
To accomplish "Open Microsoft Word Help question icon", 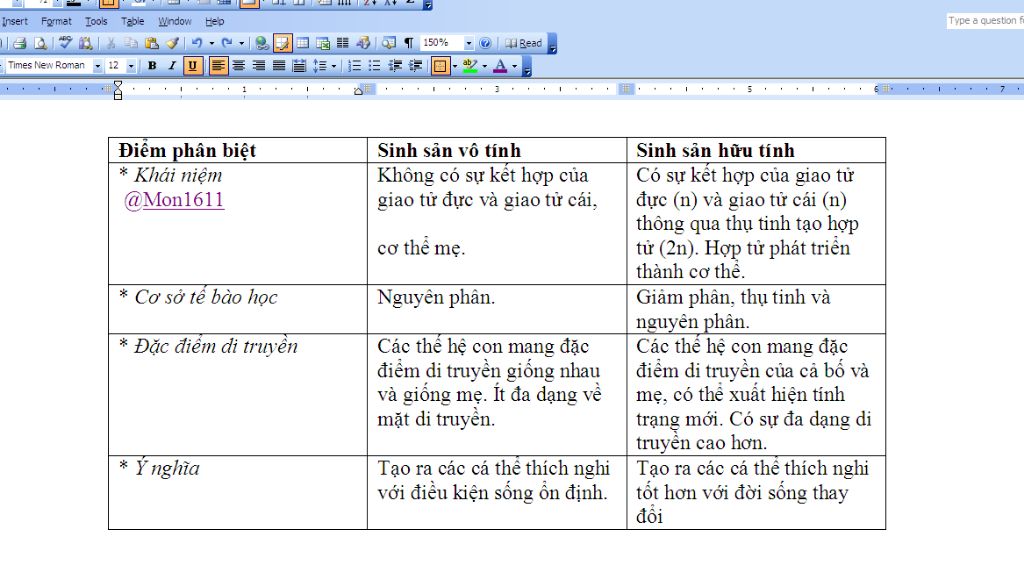I will 485,43.
